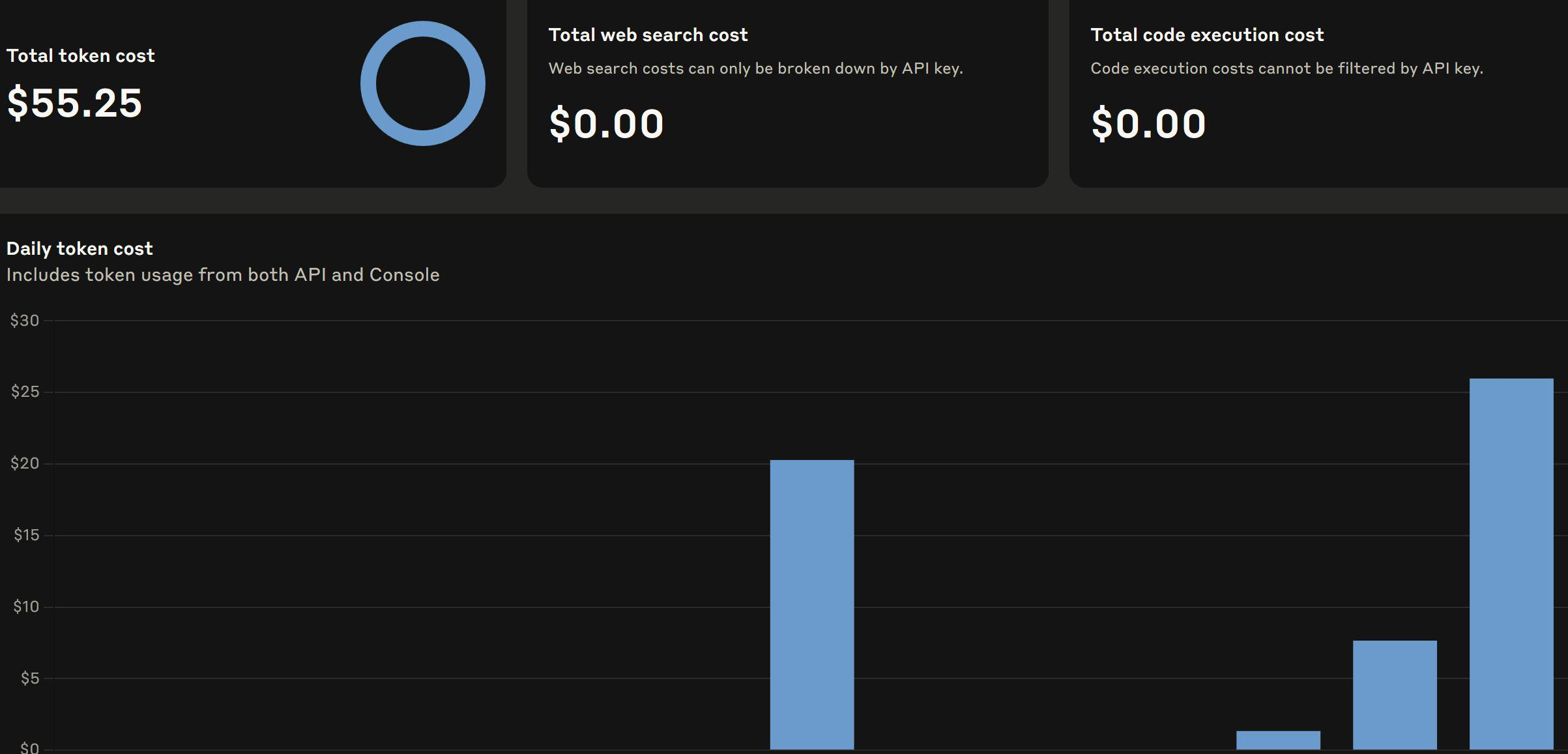This screenshot has width=1568, height=754.
Task: Click the $5 y-axis label
Action: pyautogui.click(x=30, y=678)
